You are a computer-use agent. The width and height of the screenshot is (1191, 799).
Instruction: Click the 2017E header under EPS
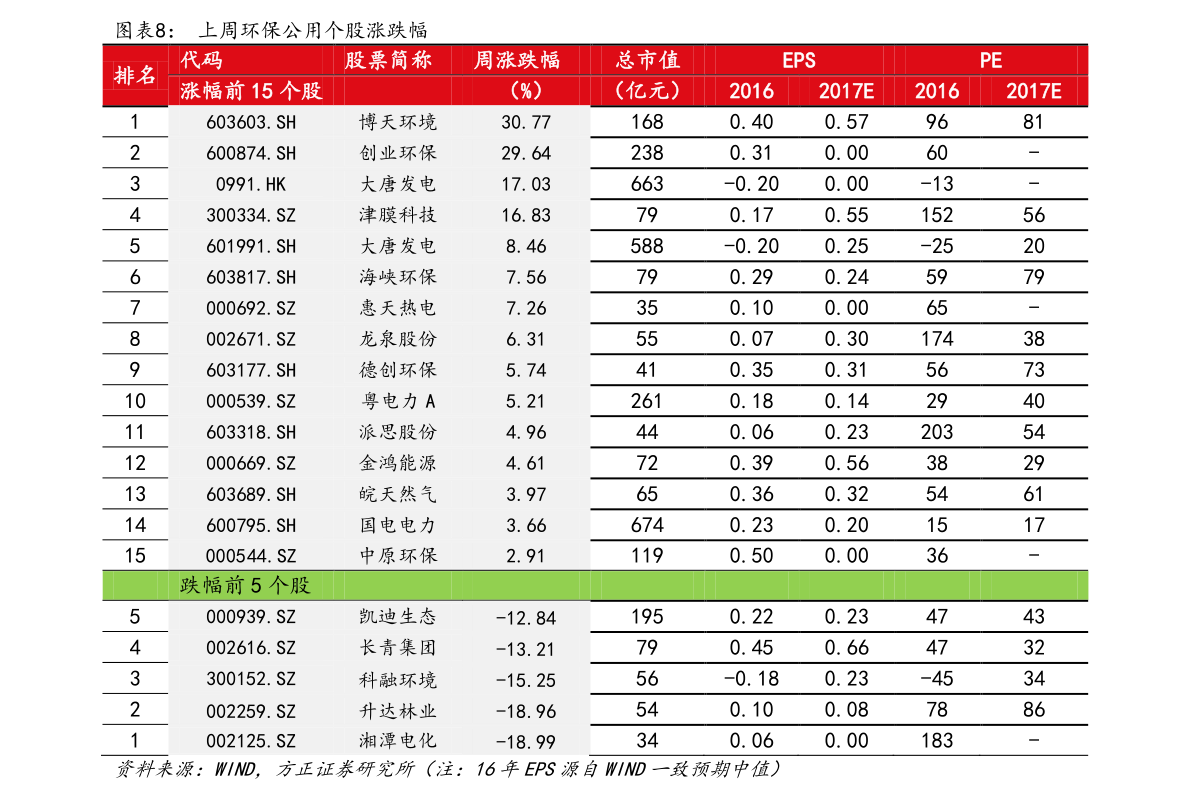click(x=846, y=91)
